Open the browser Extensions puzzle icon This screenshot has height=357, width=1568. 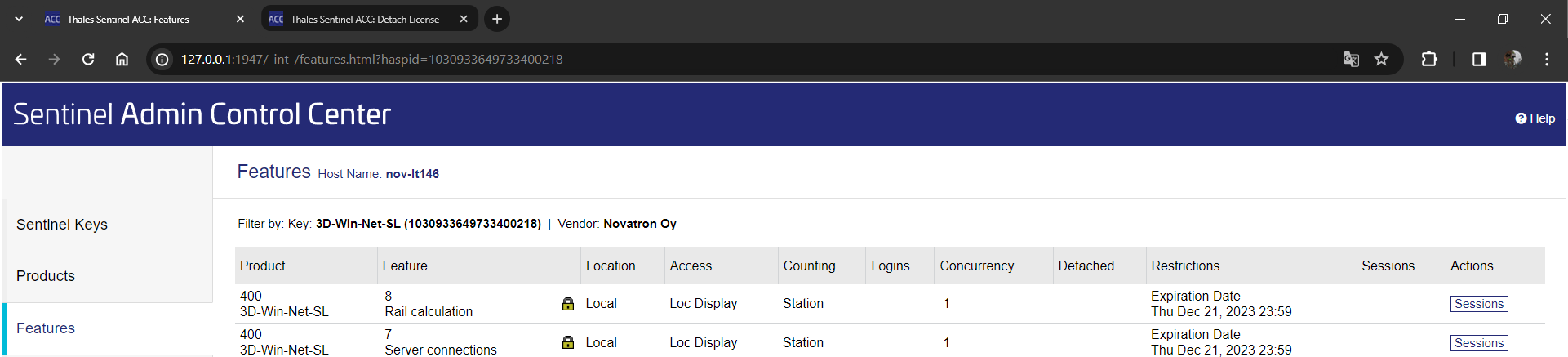[x=1429, y=59]
